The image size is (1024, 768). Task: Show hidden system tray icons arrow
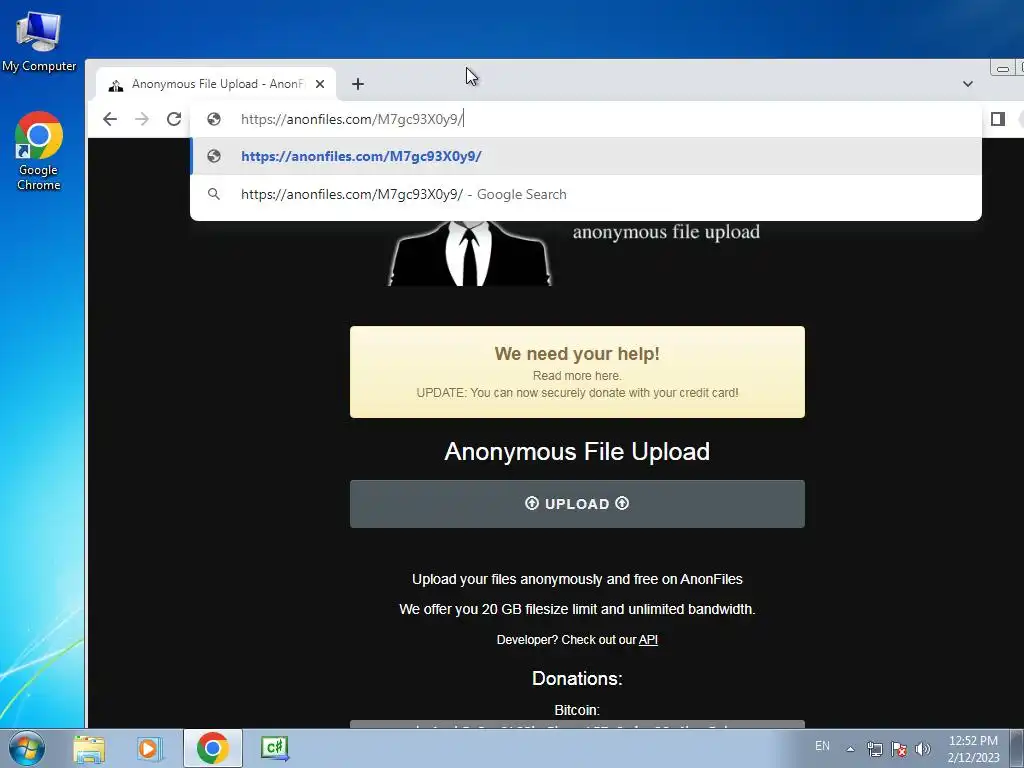tap(850, 749)
